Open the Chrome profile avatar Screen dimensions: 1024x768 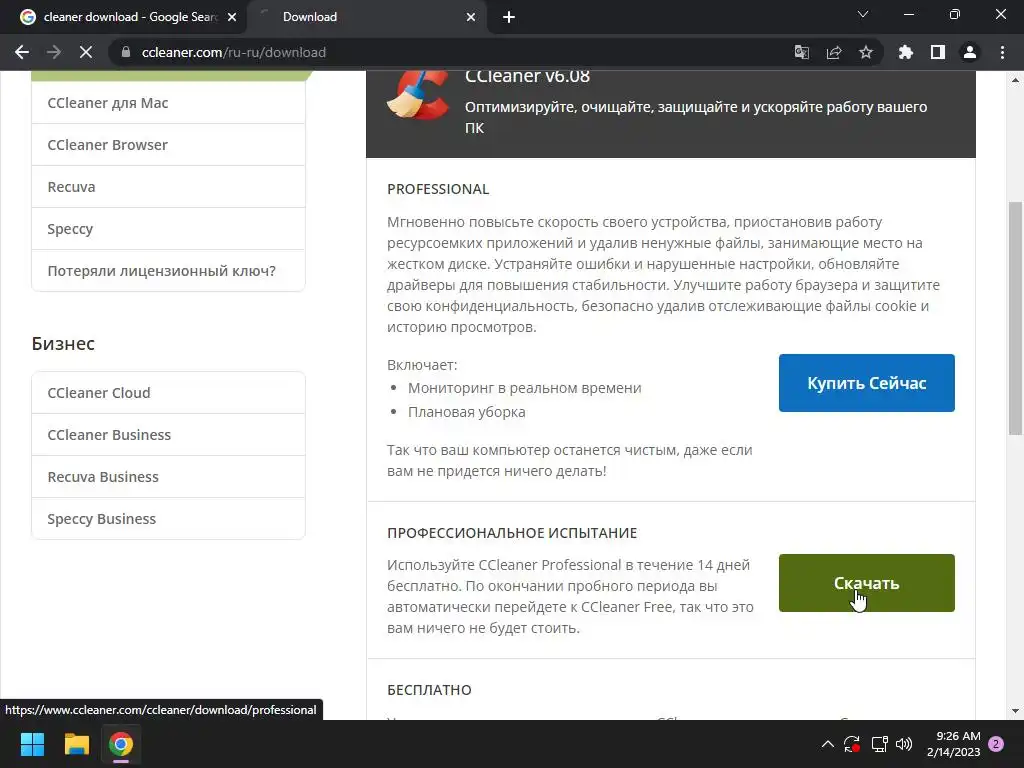(x=970, y=52)
